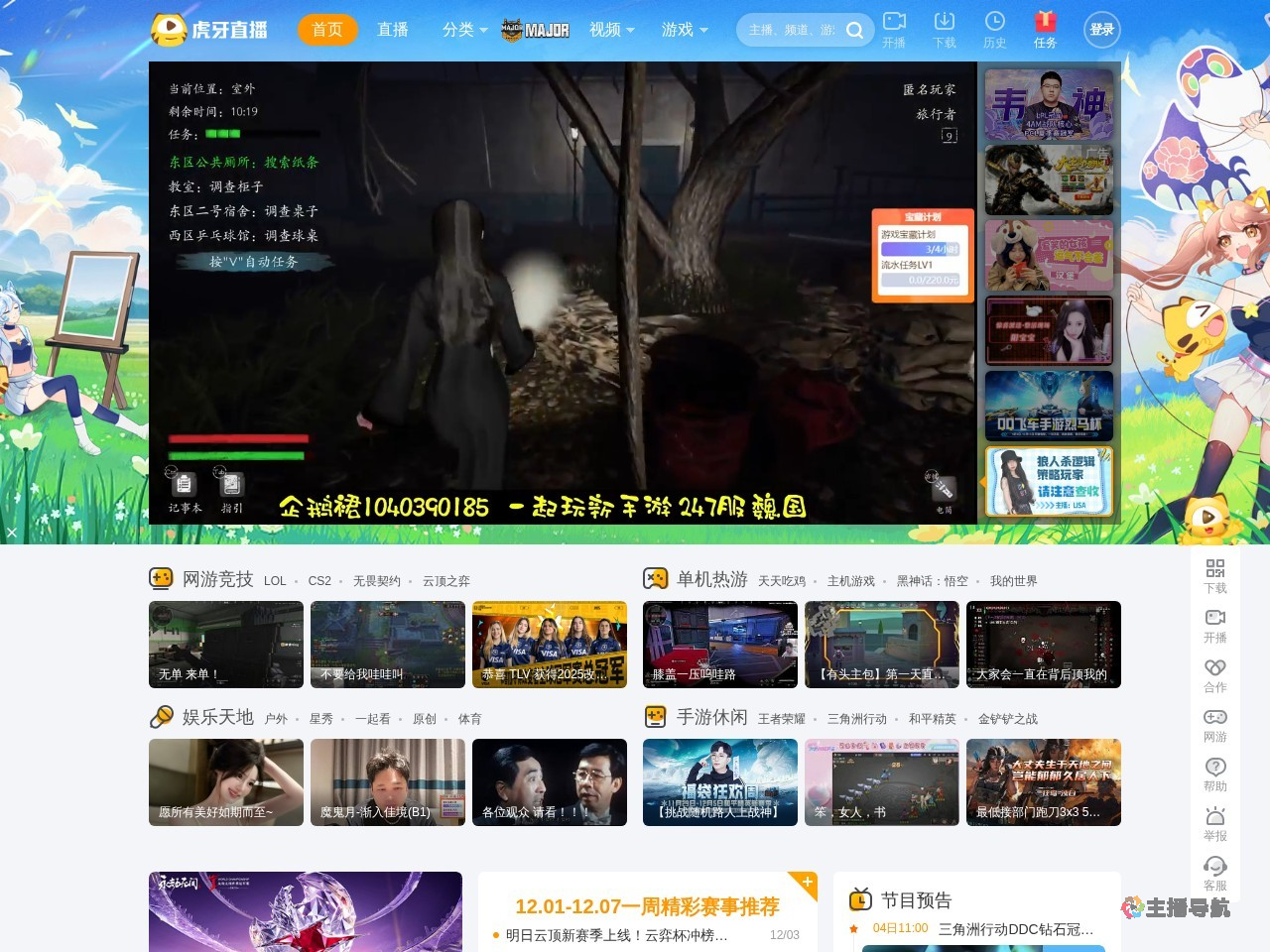Switch to the 首页 tab
Screen dimensions: 1270x952
click(x=327, y=30)
